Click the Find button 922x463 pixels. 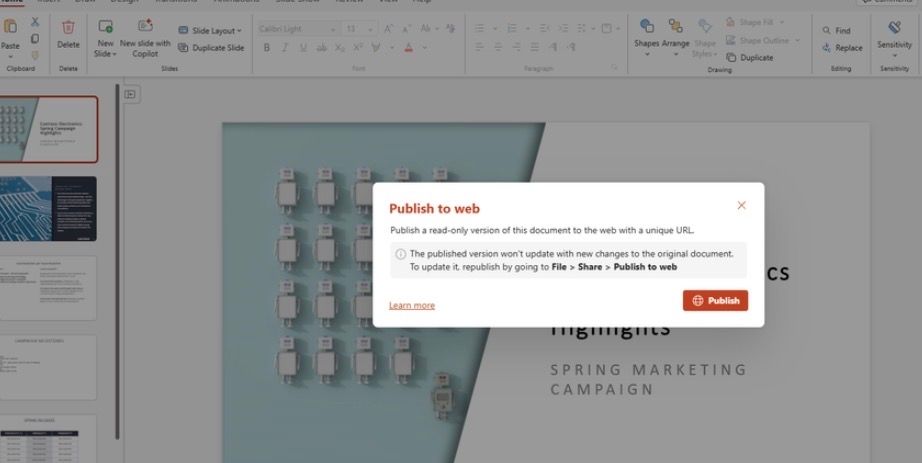pos(837,31)
